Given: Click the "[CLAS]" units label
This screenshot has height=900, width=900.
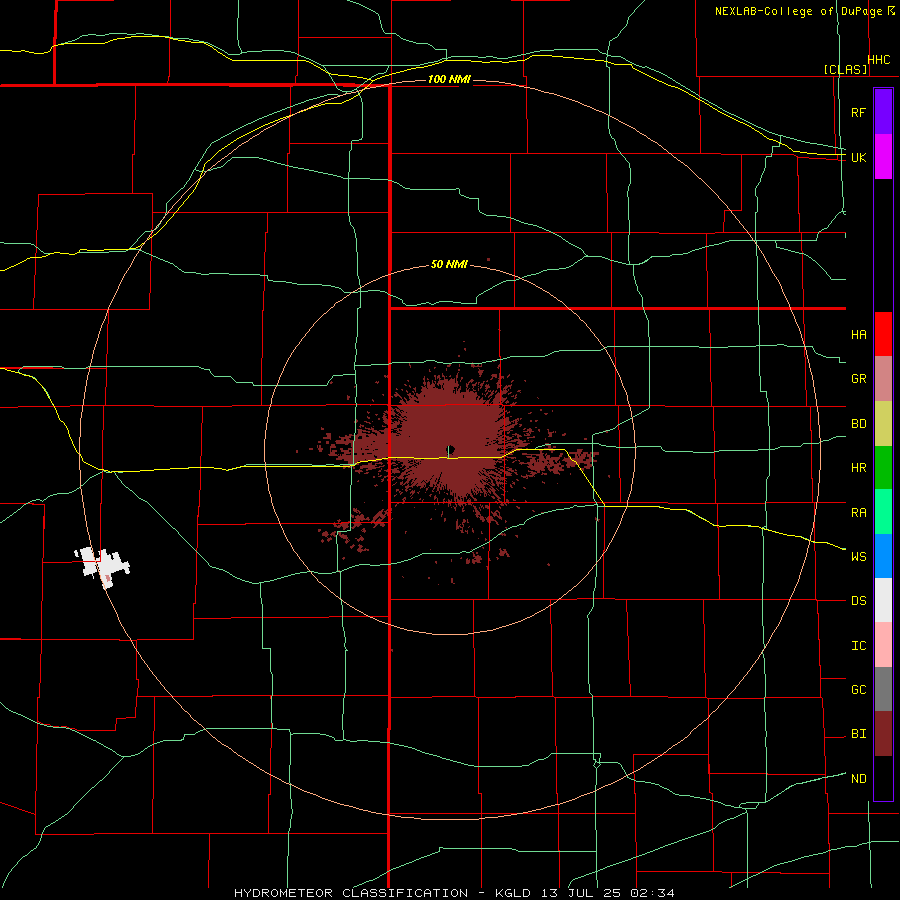Looking at the screenshot, I should 845,69.
